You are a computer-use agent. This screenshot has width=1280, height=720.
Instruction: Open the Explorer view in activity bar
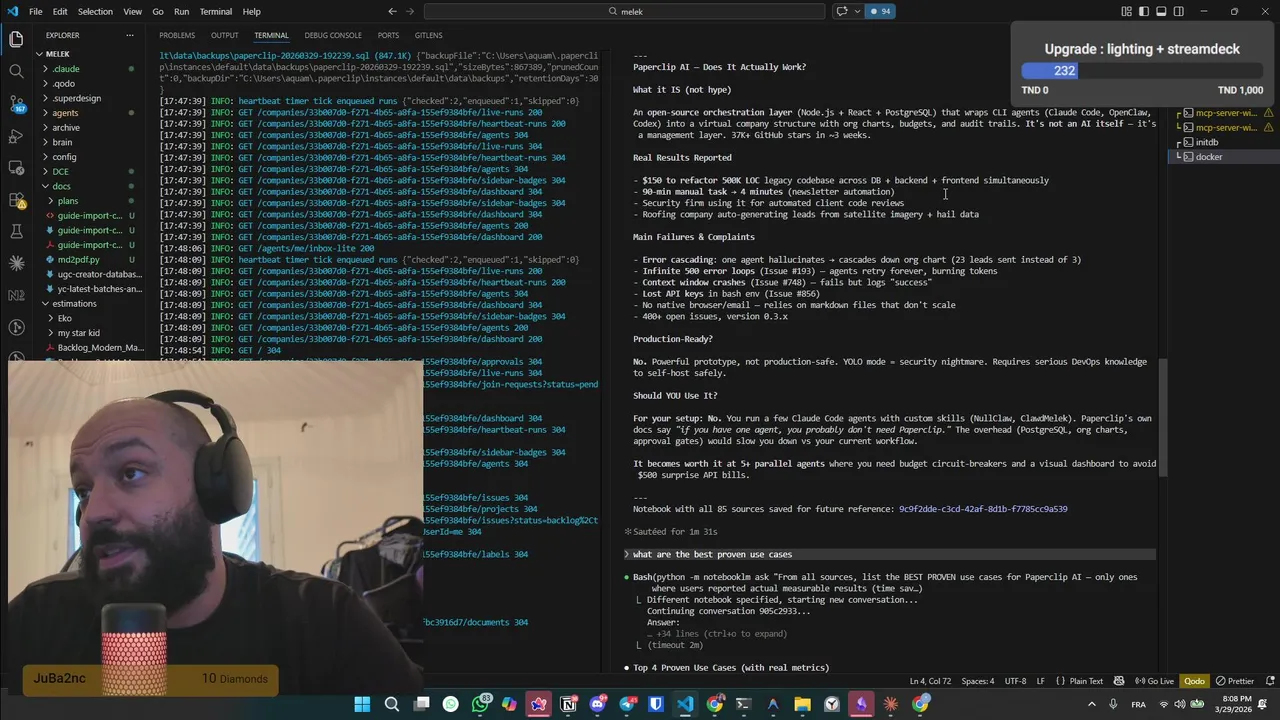tap(16, 39)
